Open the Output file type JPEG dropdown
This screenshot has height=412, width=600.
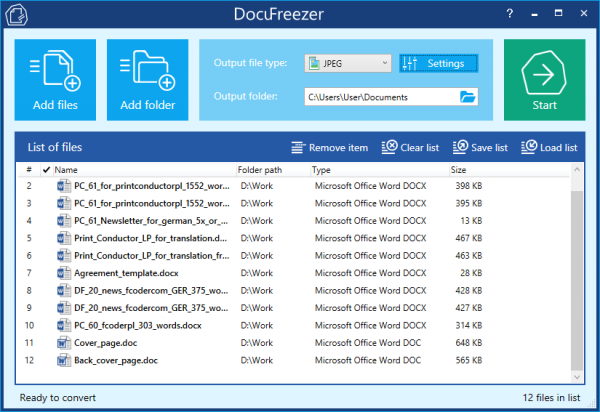click(x=348, y=63)
